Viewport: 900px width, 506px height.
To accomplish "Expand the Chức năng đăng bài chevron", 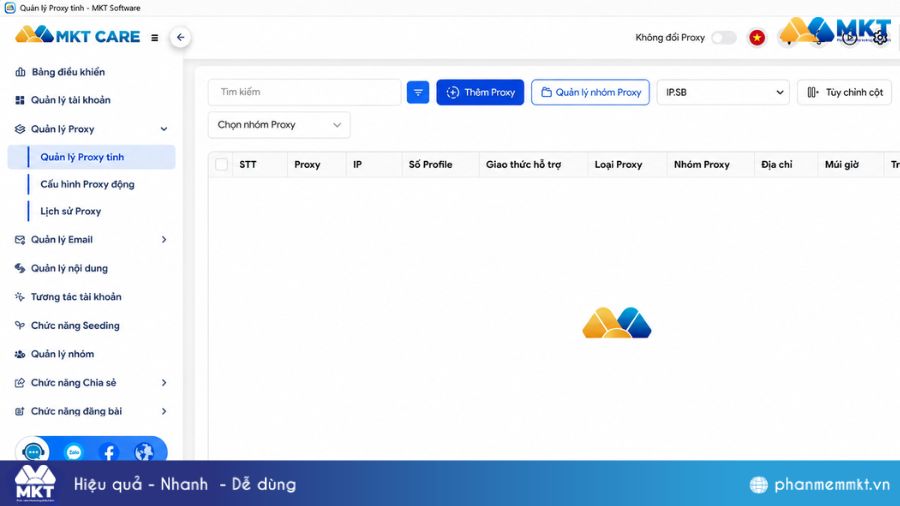I will pyautogui.click(x=164, y=411).
